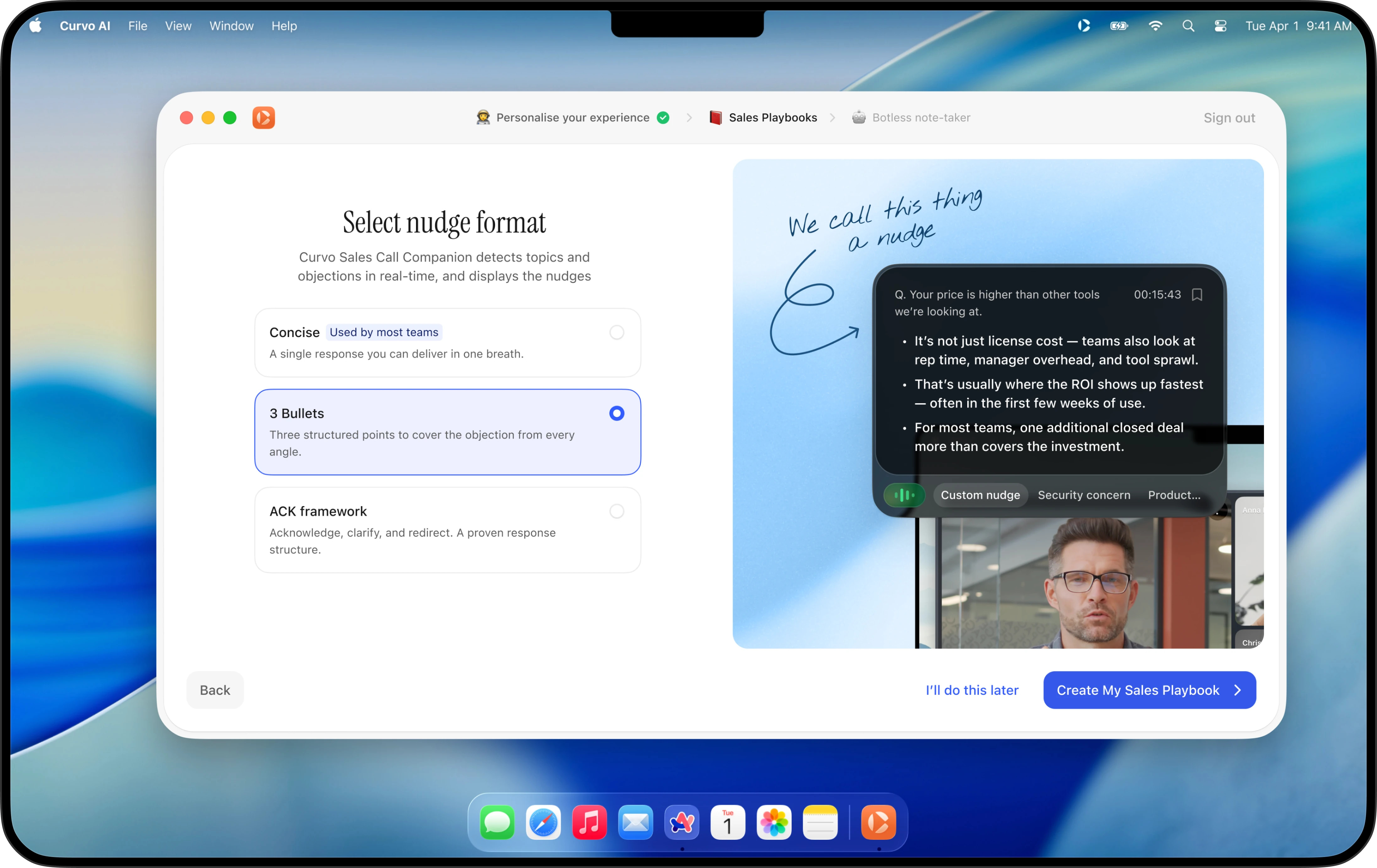Screen dimensions: 1377x868
Task: Select the Product... chip in preview
Action: (1174, 495)
